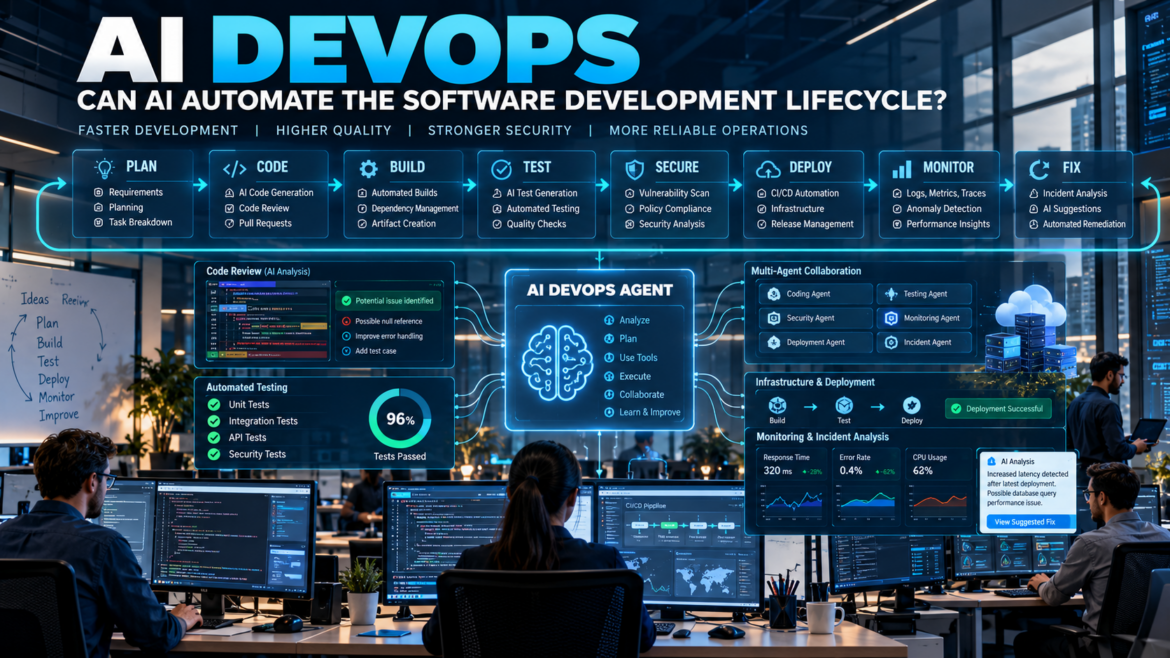1170x658 pixels.
Task: Click the SECURE shield icon
Action: [634, 169]
